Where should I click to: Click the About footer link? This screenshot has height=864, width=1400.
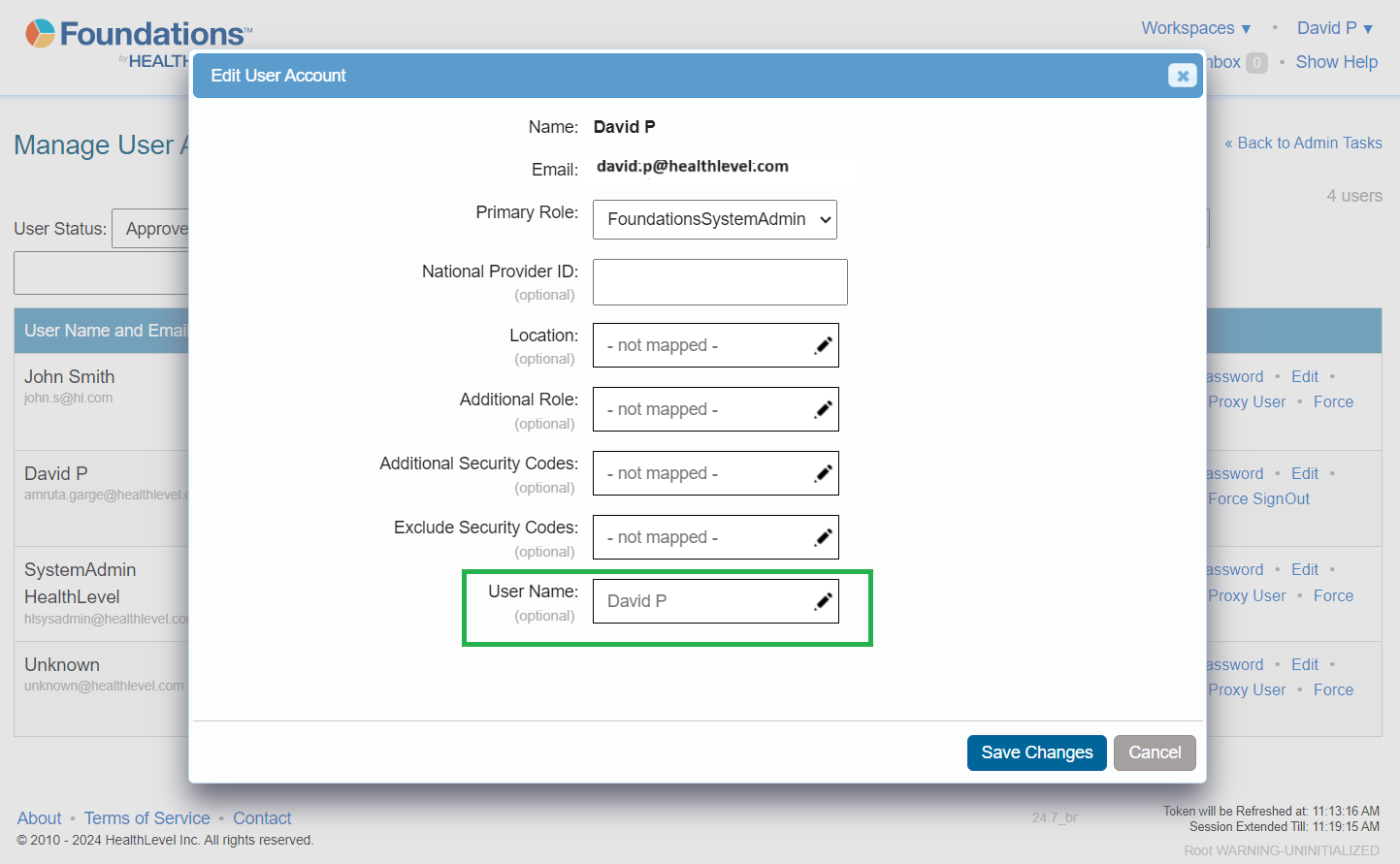[39, 818]
